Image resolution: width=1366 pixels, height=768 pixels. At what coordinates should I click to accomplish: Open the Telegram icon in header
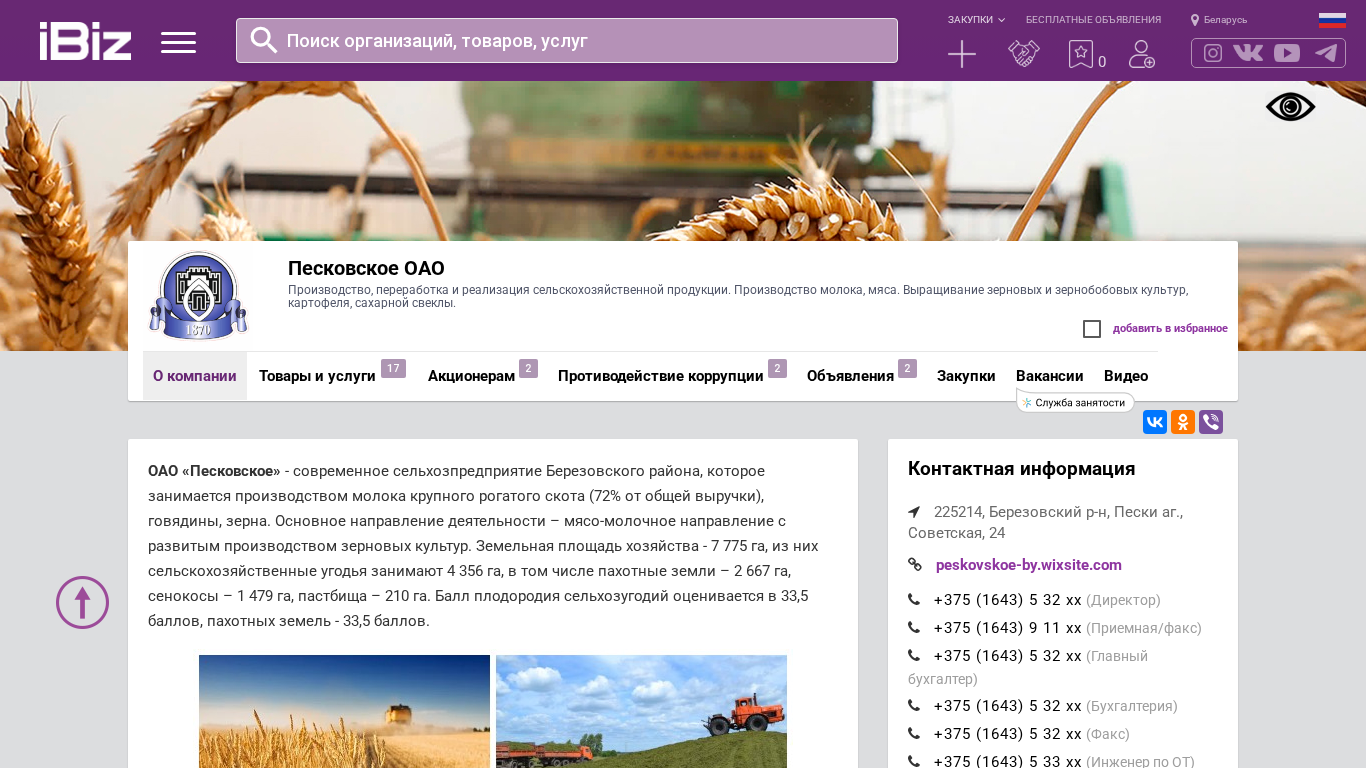click(x=1326, y=53)
